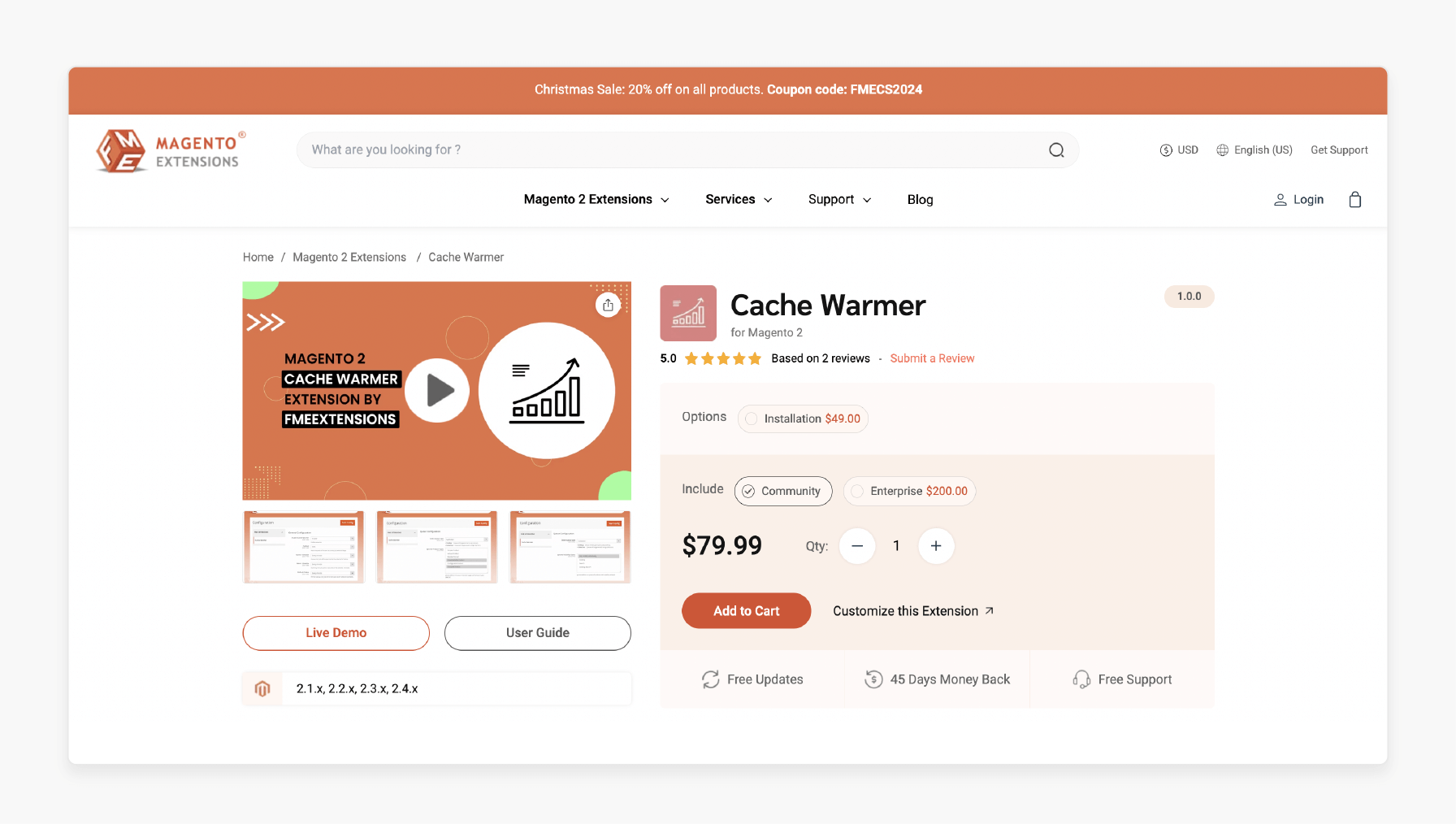Click the Add to Cart button
1456x824 pixels.
pos(746,611)
